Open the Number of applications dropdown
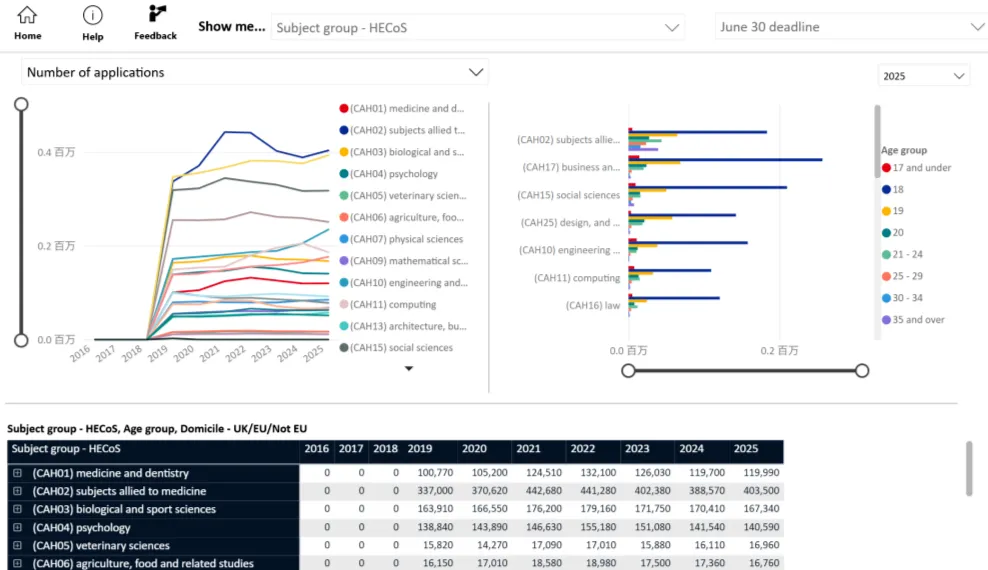This screenshot has width=988, height=570. click(255, 72)
